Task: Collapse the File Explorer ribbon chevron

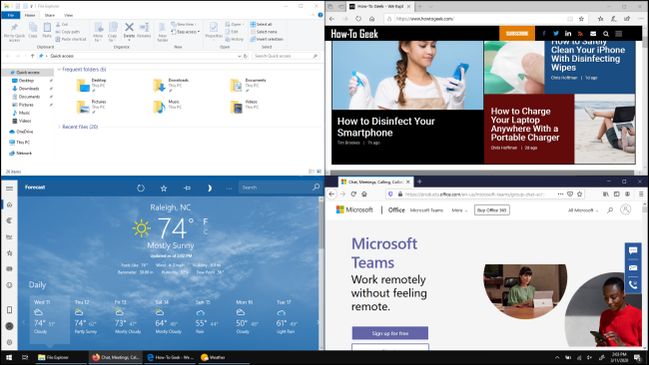Action: pos(313,15)
